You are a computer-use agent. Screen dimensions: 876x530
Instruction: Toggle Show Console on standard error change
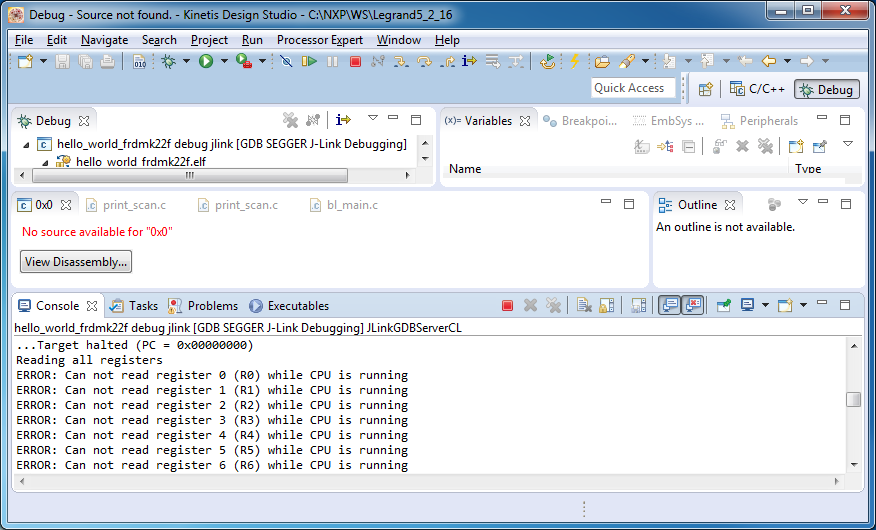(693, 305)
